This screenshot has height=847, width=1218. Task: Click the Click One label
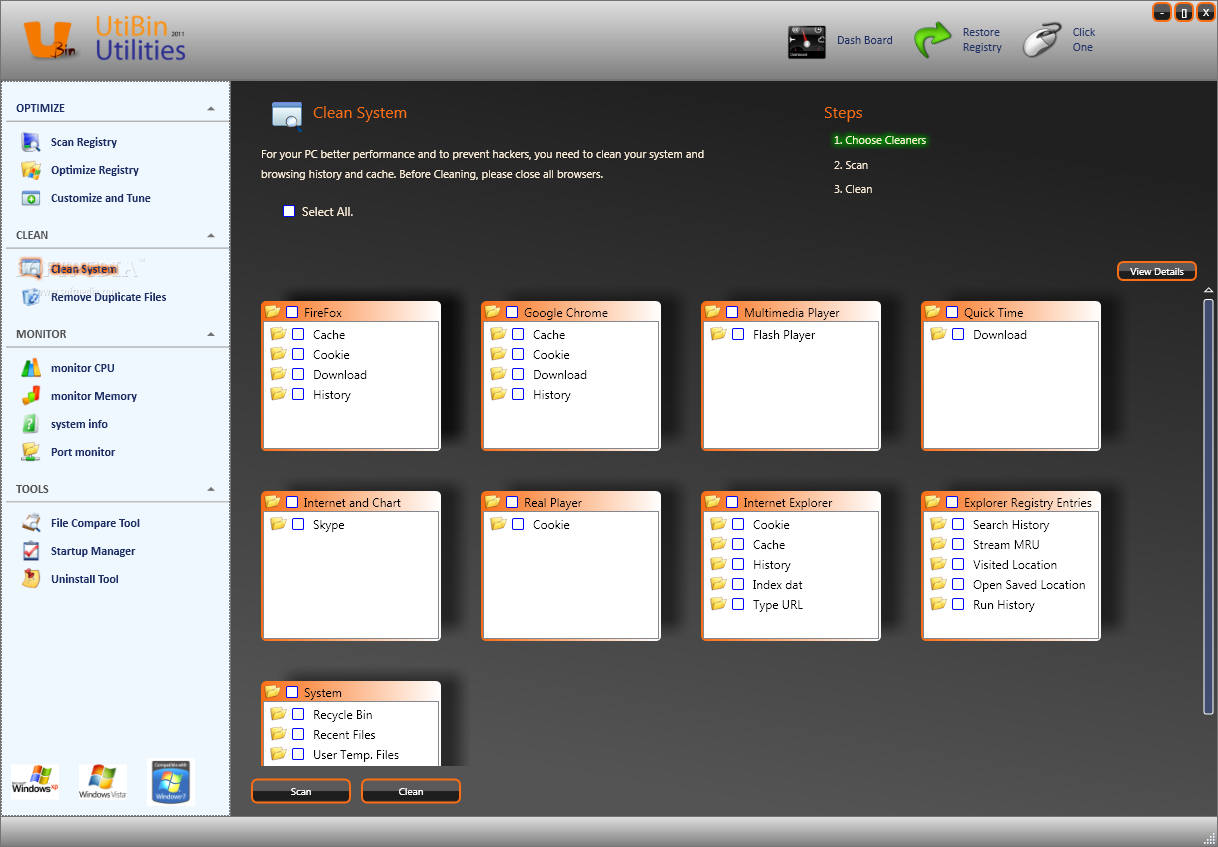coord(1084,40)
